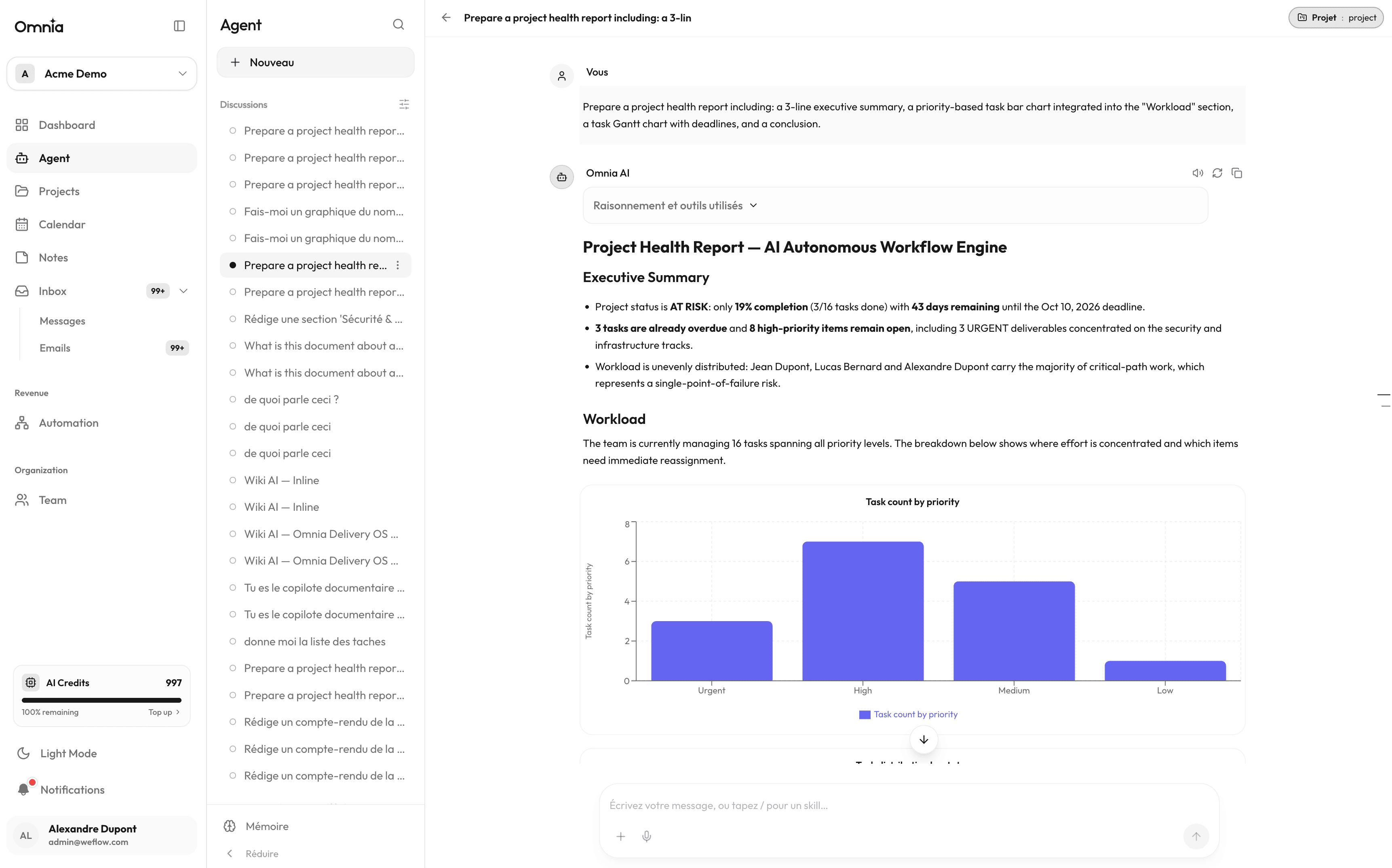Open options menu for selected discussion

coord(398,265)
